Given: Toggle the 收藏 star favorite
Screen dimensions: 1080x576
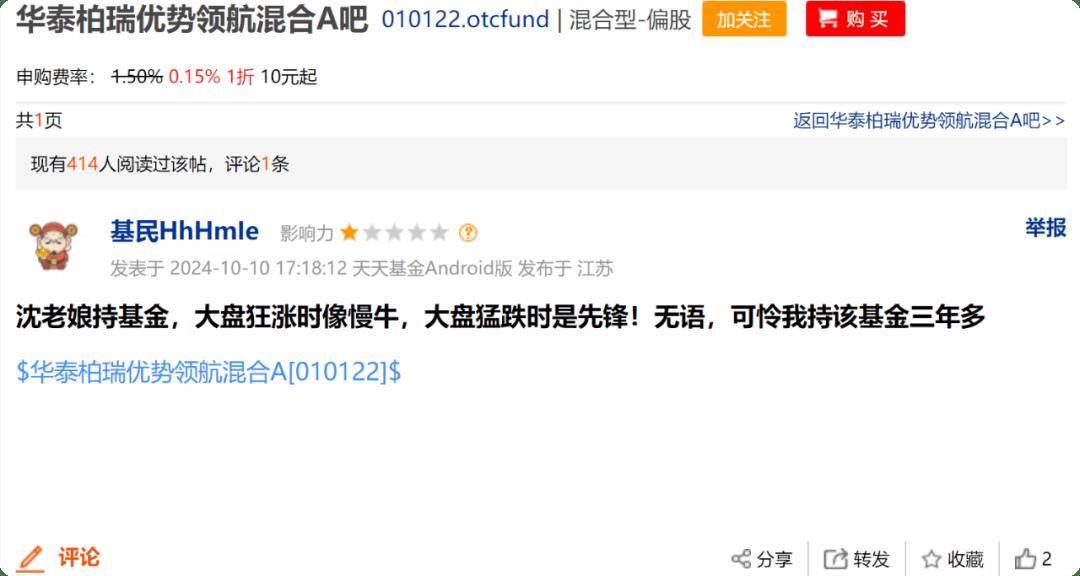Looking at the screenshot, I should click(931, 559).
